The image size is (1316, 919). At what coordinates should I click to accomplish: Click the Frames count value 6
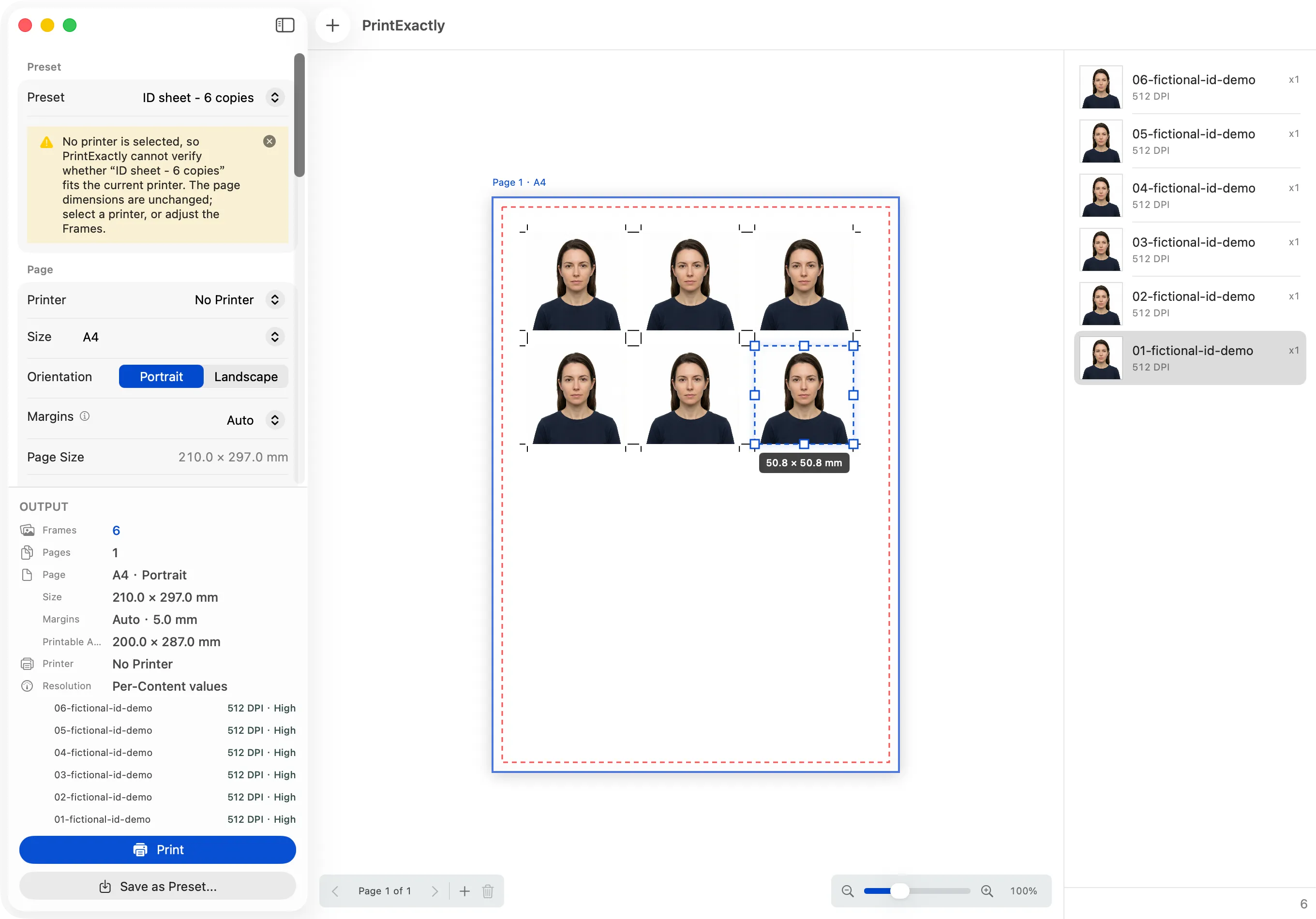(x=116, y=530)
